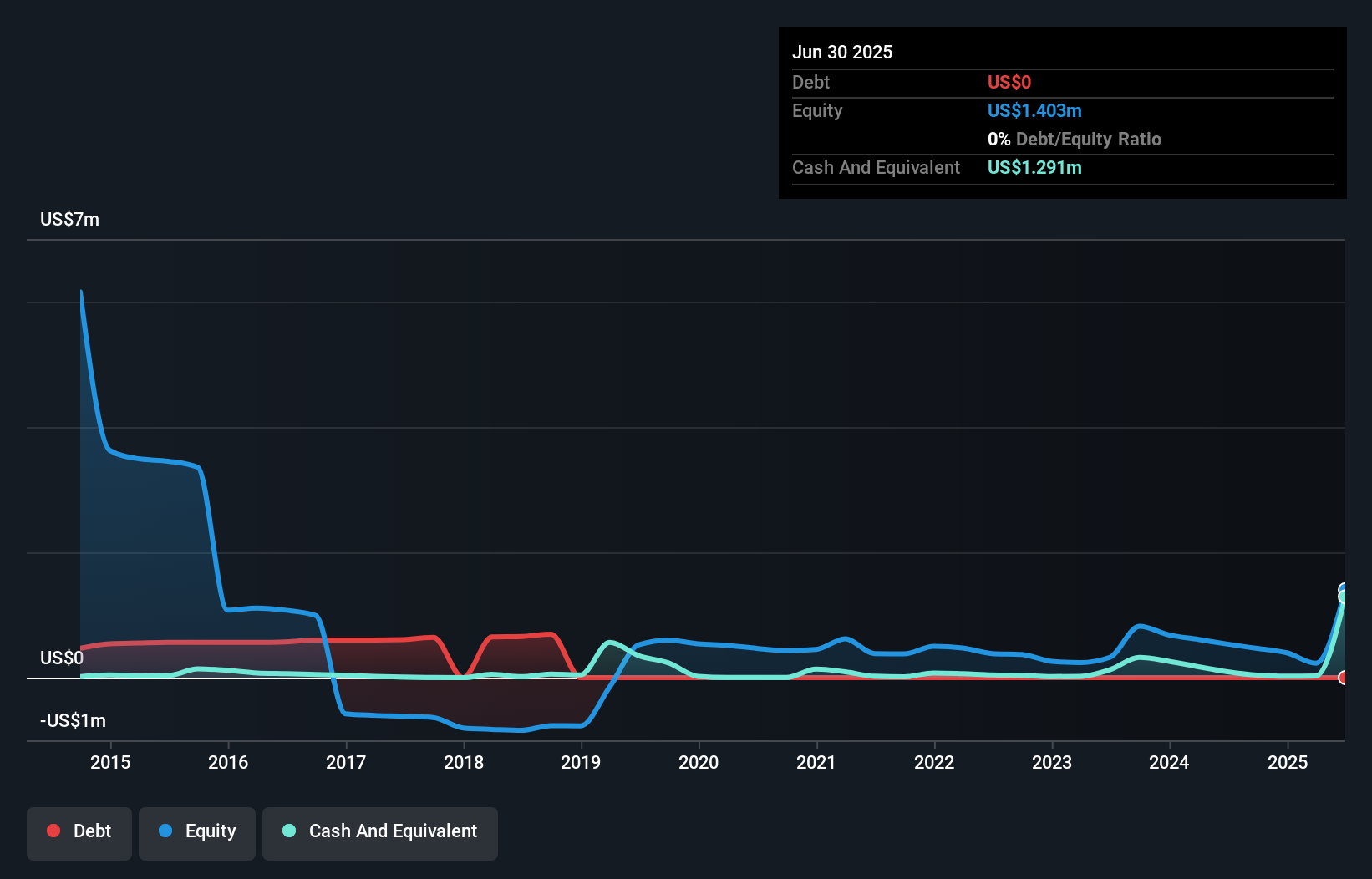This screenshot has height=879, width=1372.
Task: Click the teal Cash And Equivalent legend dot
Action: tap(288, 831)
